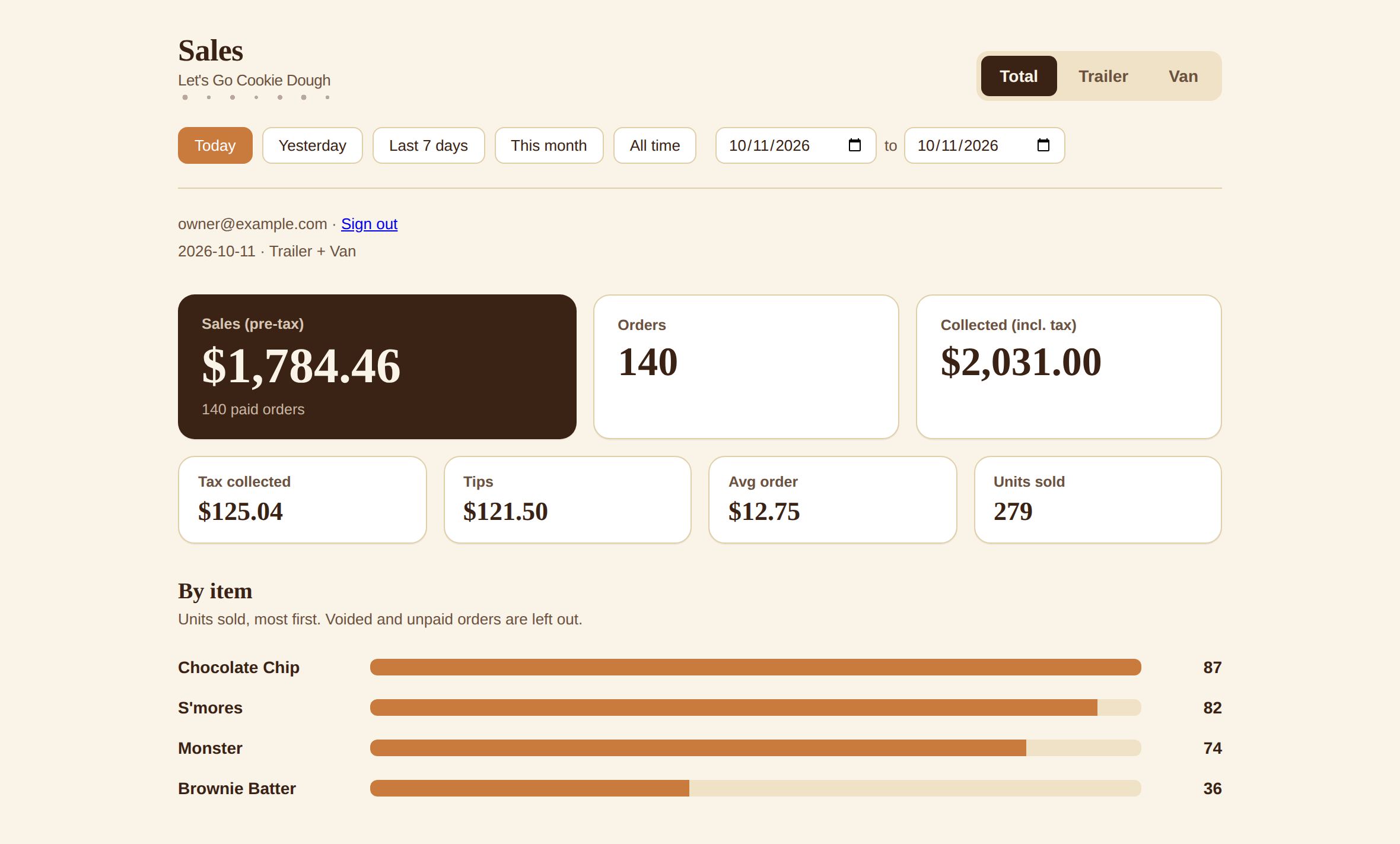
Task: Click the Units sold 279 card
Action: point(1098,500)
